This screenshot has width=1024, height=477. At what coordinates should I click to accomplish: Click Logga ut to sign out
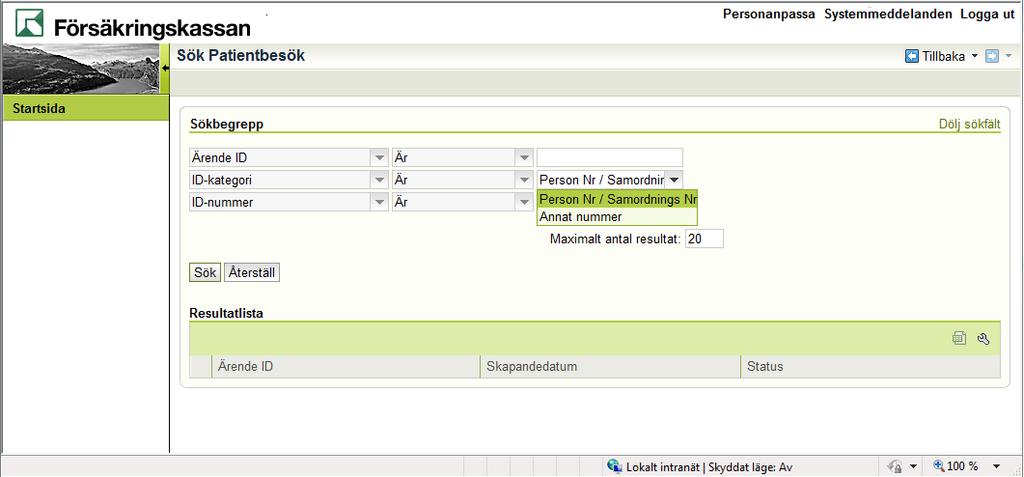click(x=987, y=14)
